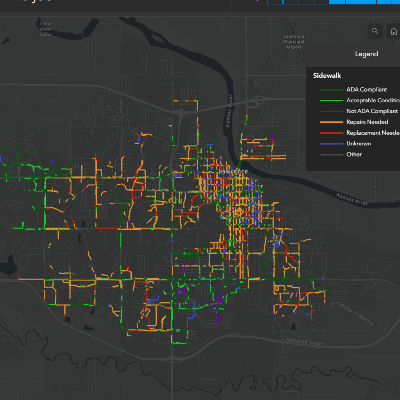This screenshot has width=400, height=400.
Task: Click the Lawrence city label on map
Action: tap(233, 171)
